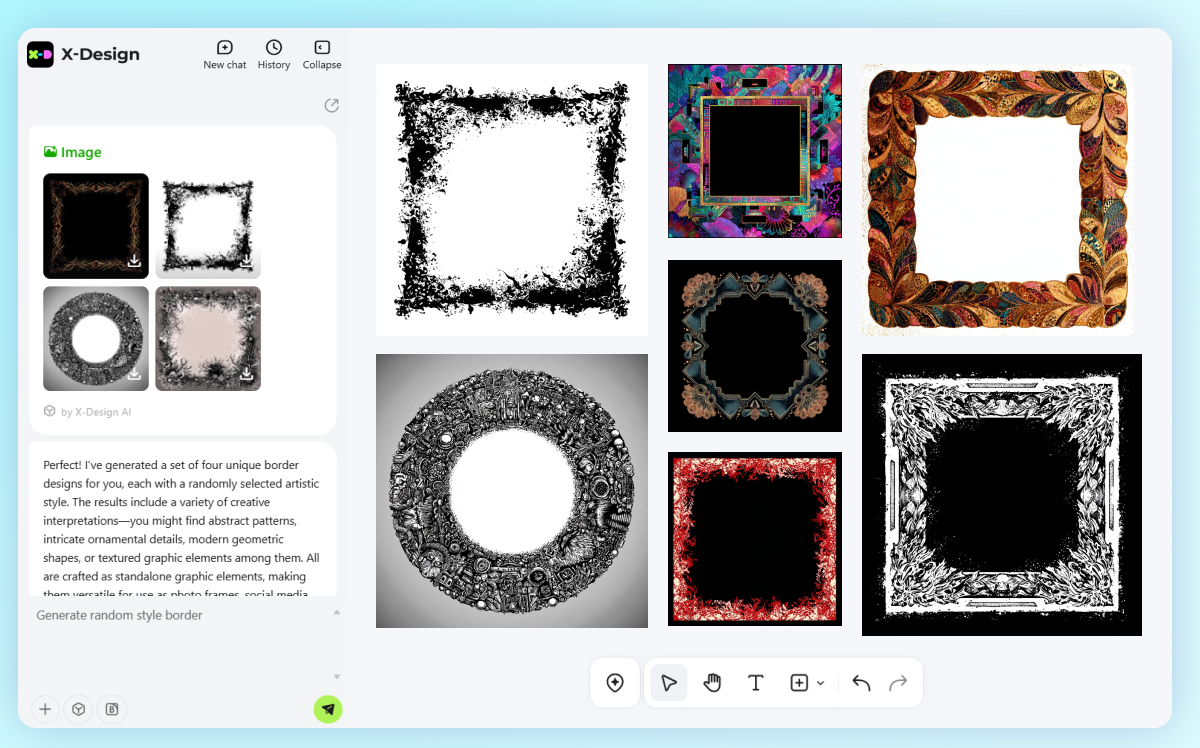The height and width of the screenshot is (748, 1200).
Task: Select the red splatter border on canvas
Action: coord(755,539)
